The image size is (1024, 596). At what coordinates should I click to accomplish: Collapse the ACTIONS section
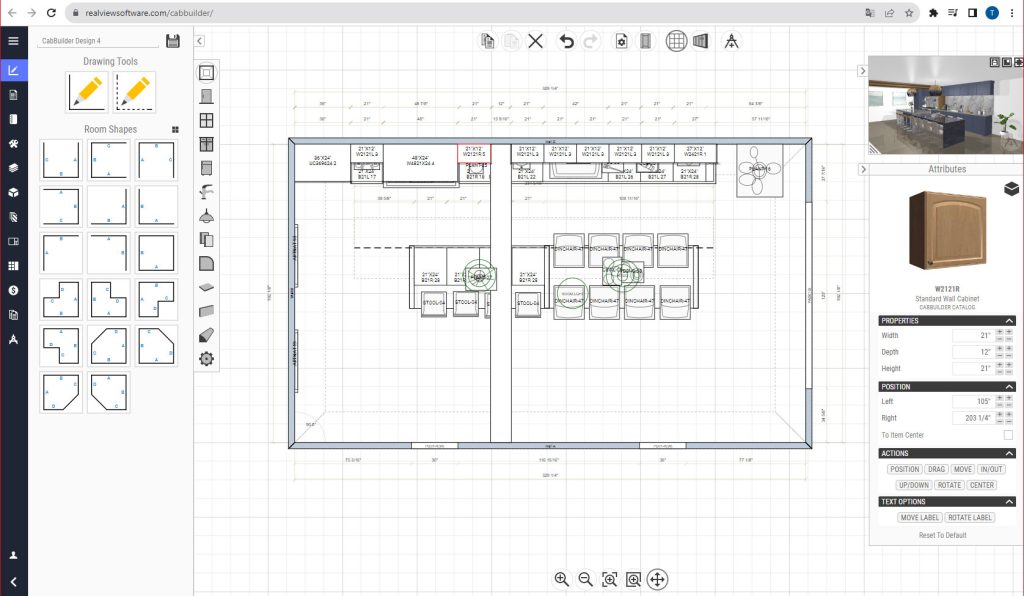click(1009, 453)
